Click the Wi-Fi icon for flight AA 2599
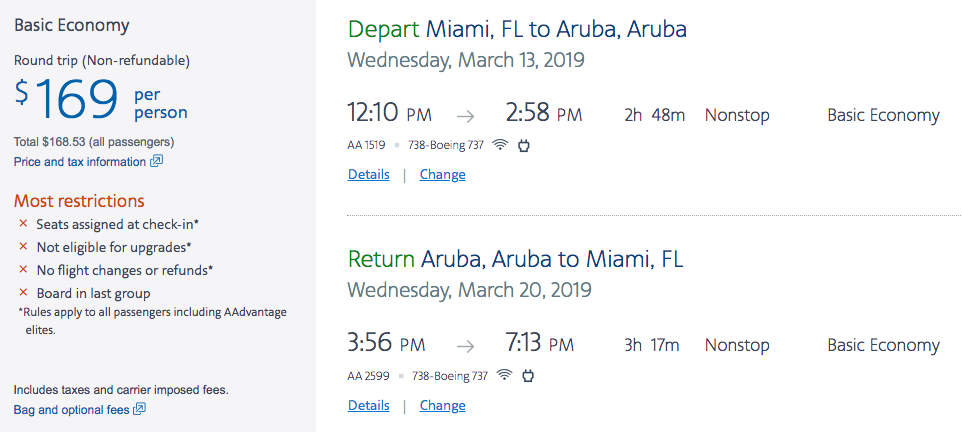 coord(505,376)
